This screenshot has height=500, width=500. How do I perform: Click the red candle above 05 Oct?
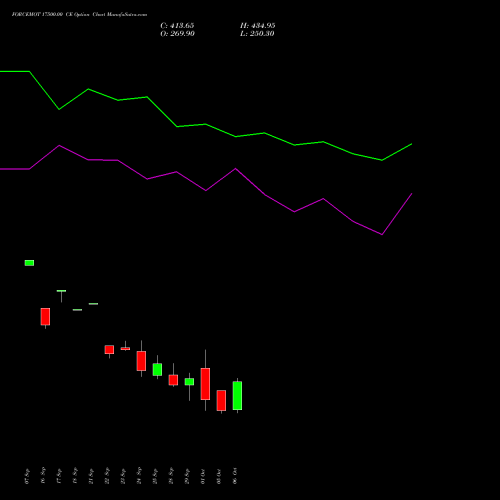tap(221, 400)
